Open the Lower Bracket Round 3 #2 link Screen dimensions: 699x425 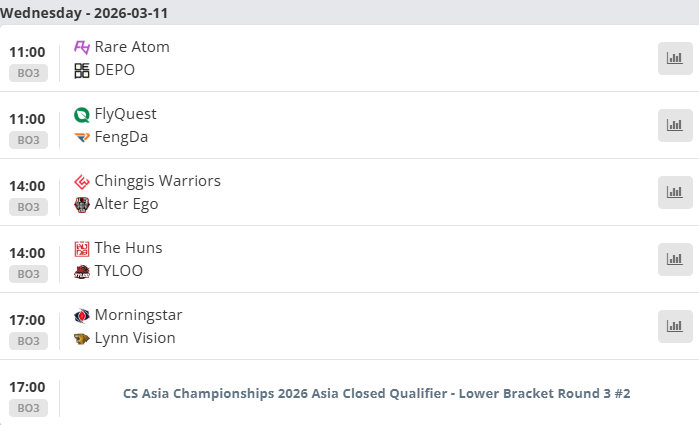tap(376, 393)
